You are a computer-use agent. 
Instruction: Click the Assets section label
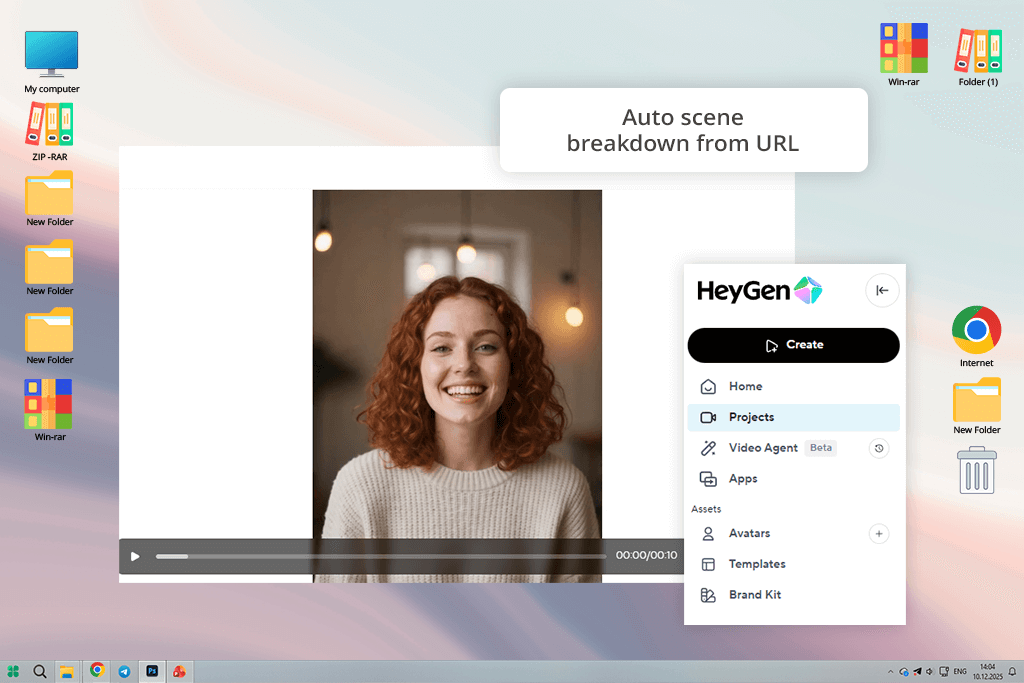[x=706, y=509]
